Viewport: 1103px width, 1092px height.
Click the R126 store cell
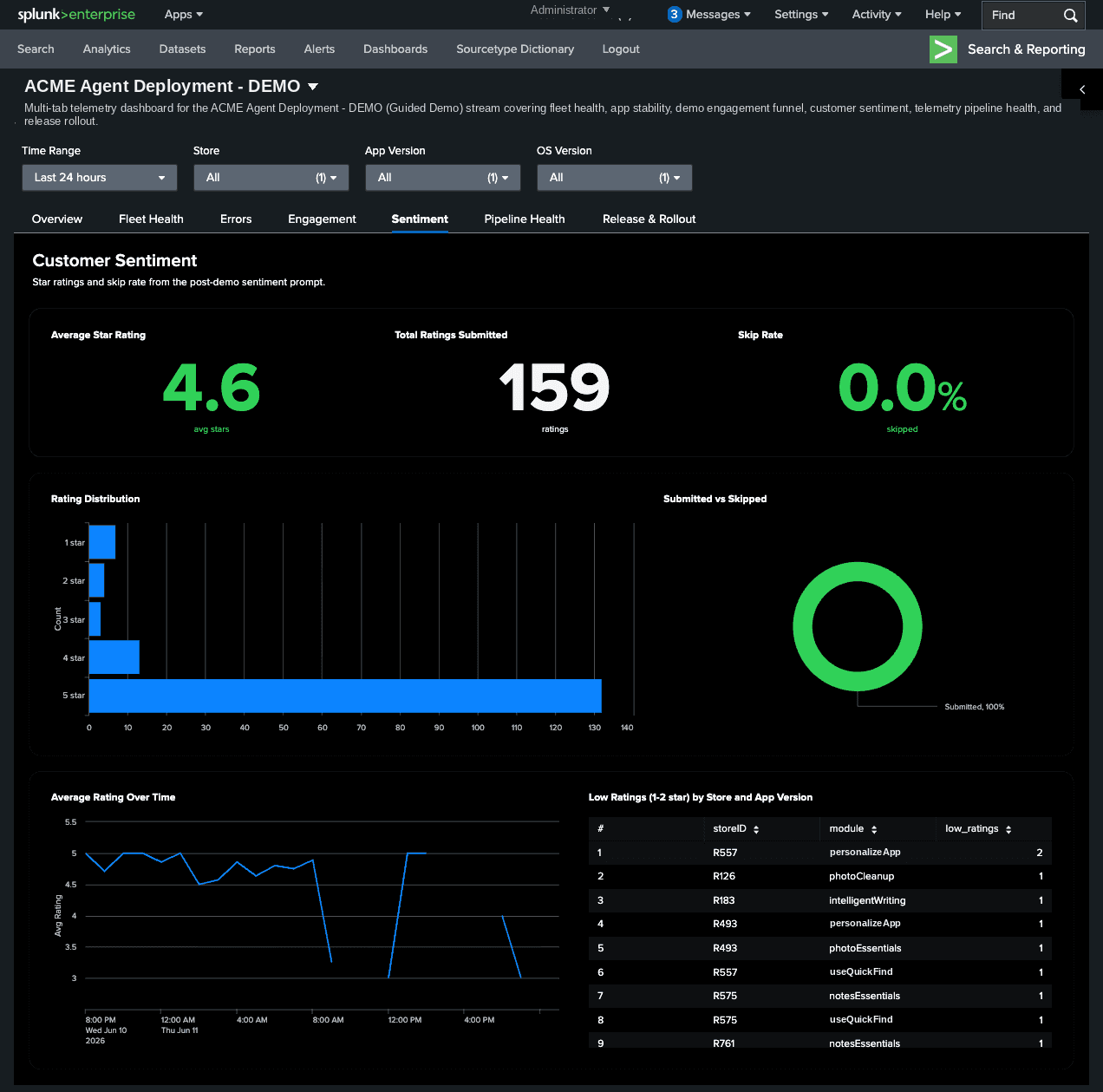[x=724, y=876]
